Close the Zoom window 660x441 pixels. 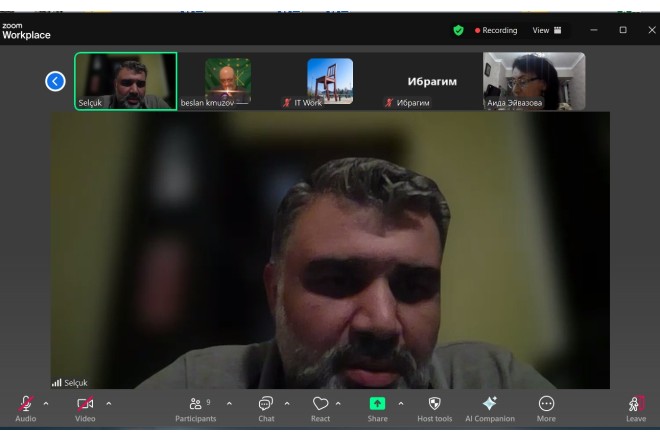[652, 30]
